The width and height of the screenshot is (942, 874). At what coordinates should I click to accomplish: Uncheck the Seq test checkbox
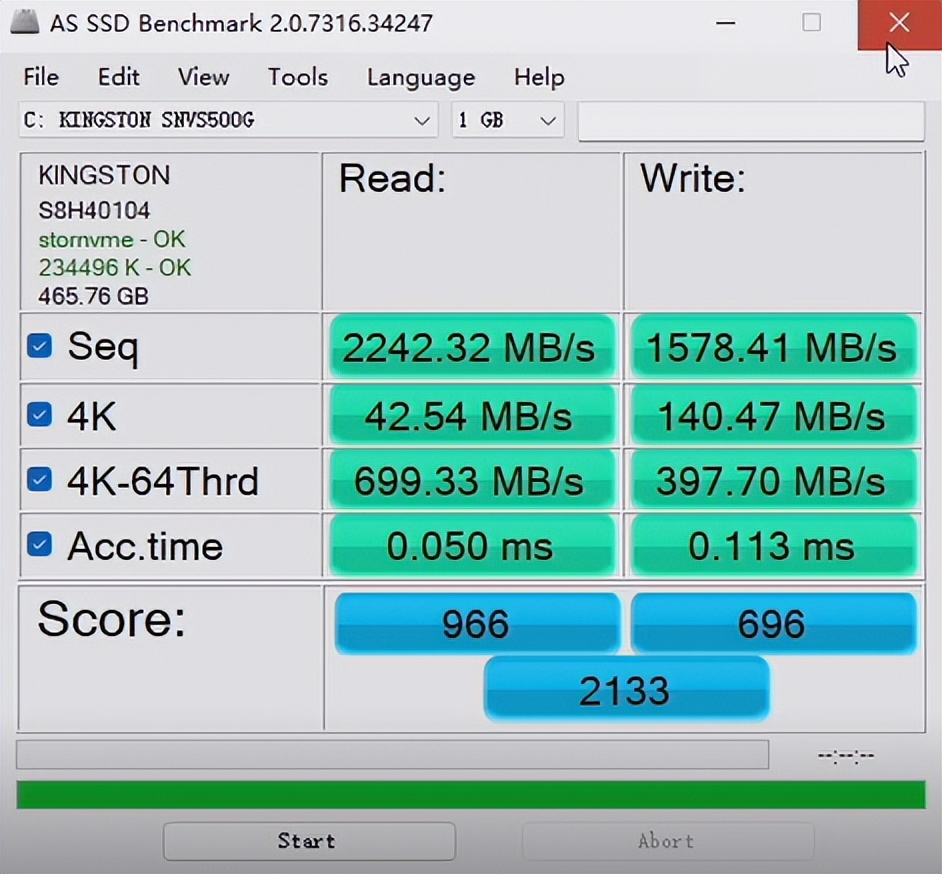click(x=40, y=345)
